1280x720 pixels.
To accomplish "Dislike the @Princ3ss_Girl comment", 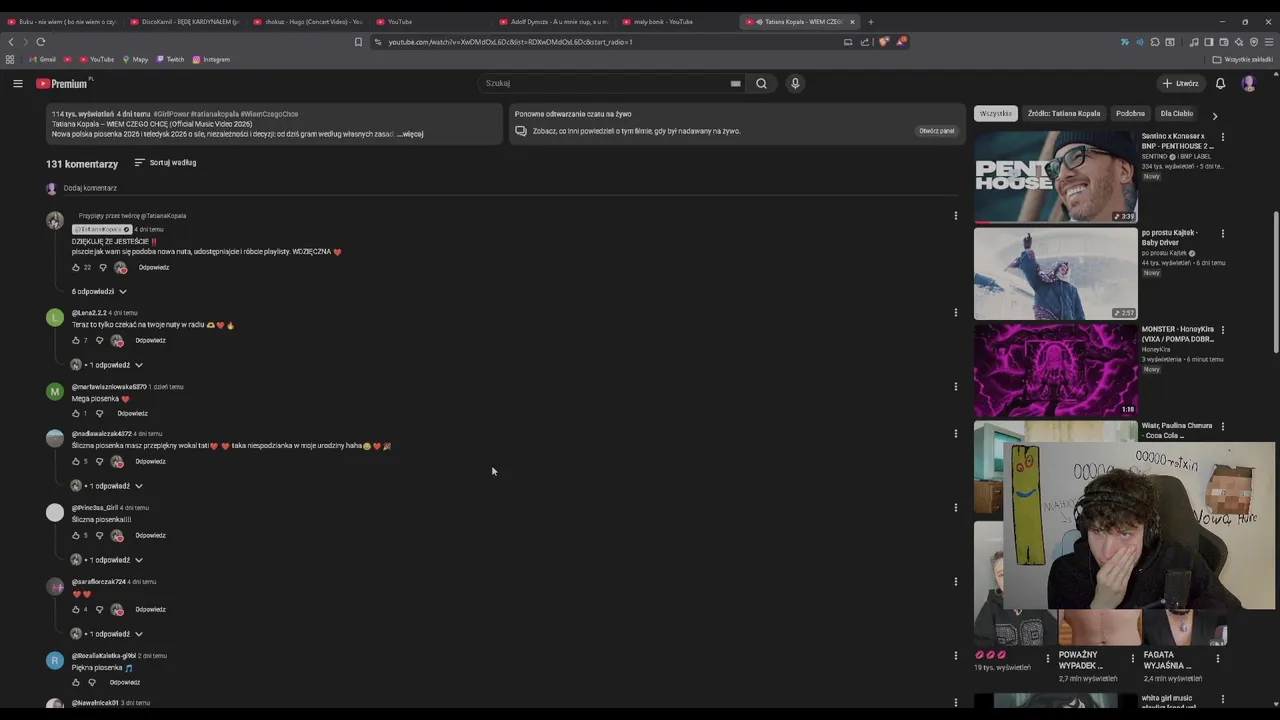I will click(x=99, y=535).
